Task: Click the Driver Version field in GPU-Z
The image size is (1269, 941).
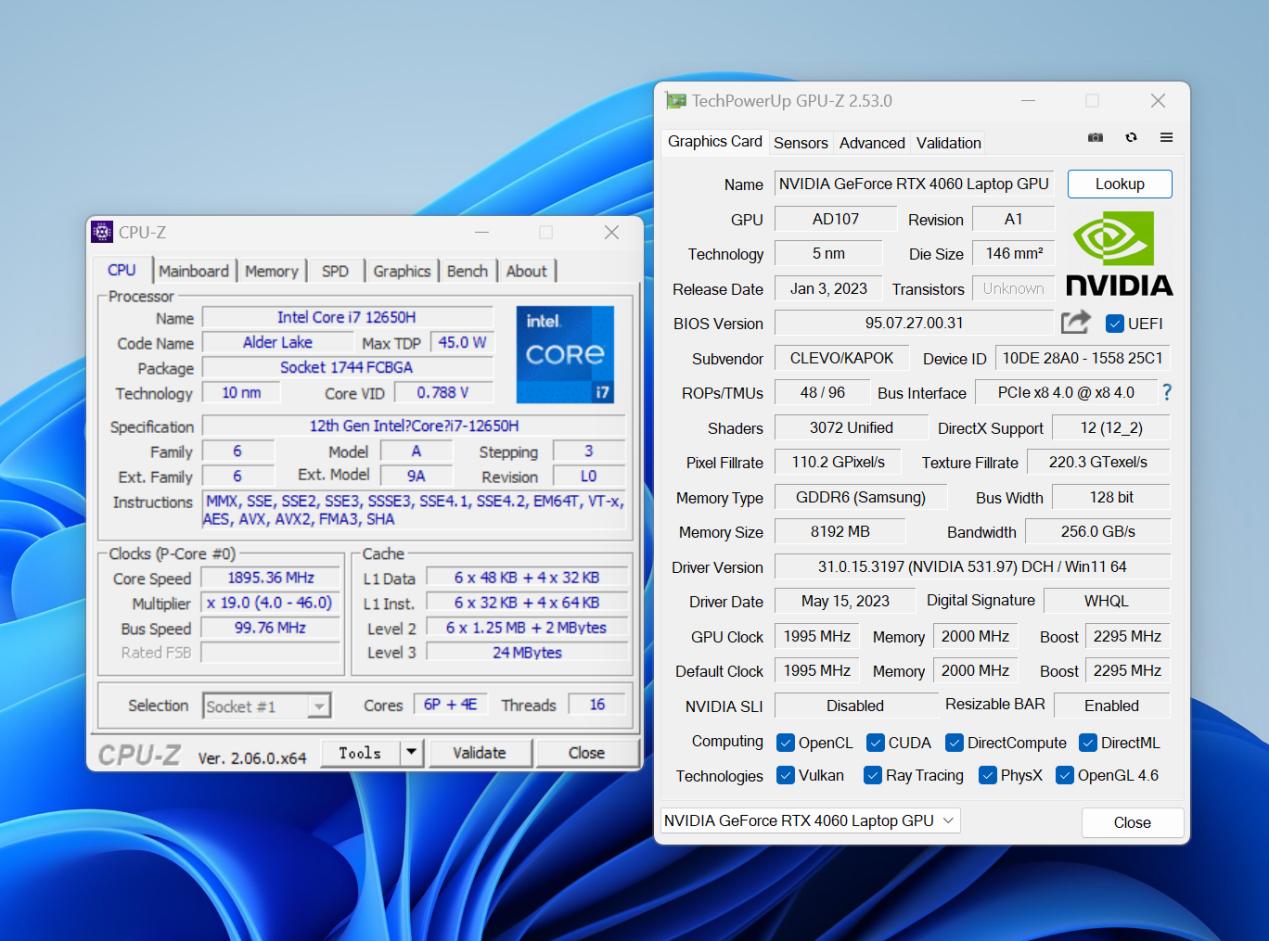Action: [972, 567]
